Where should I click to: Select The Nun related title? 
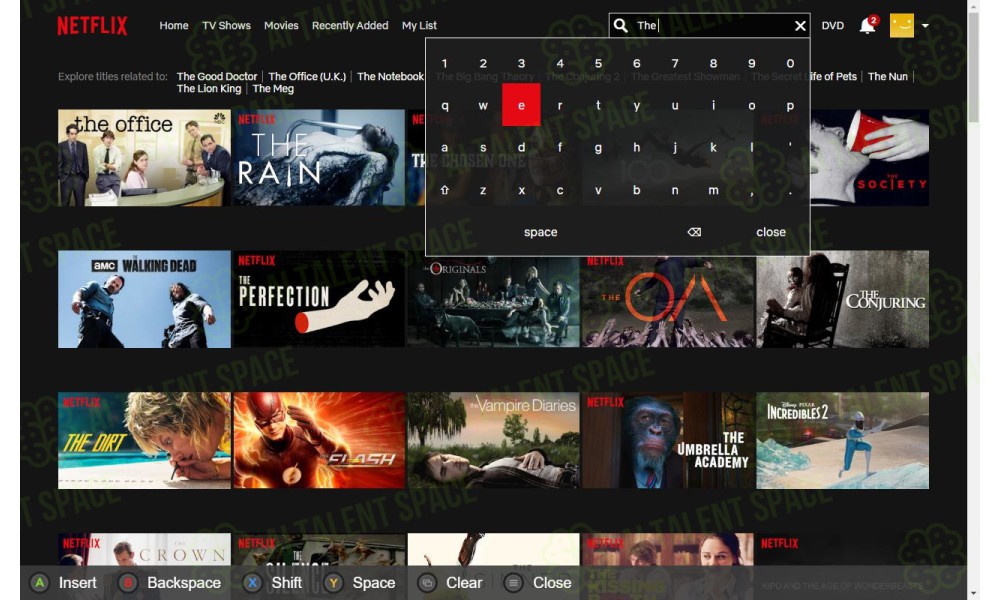coord(887,77)
